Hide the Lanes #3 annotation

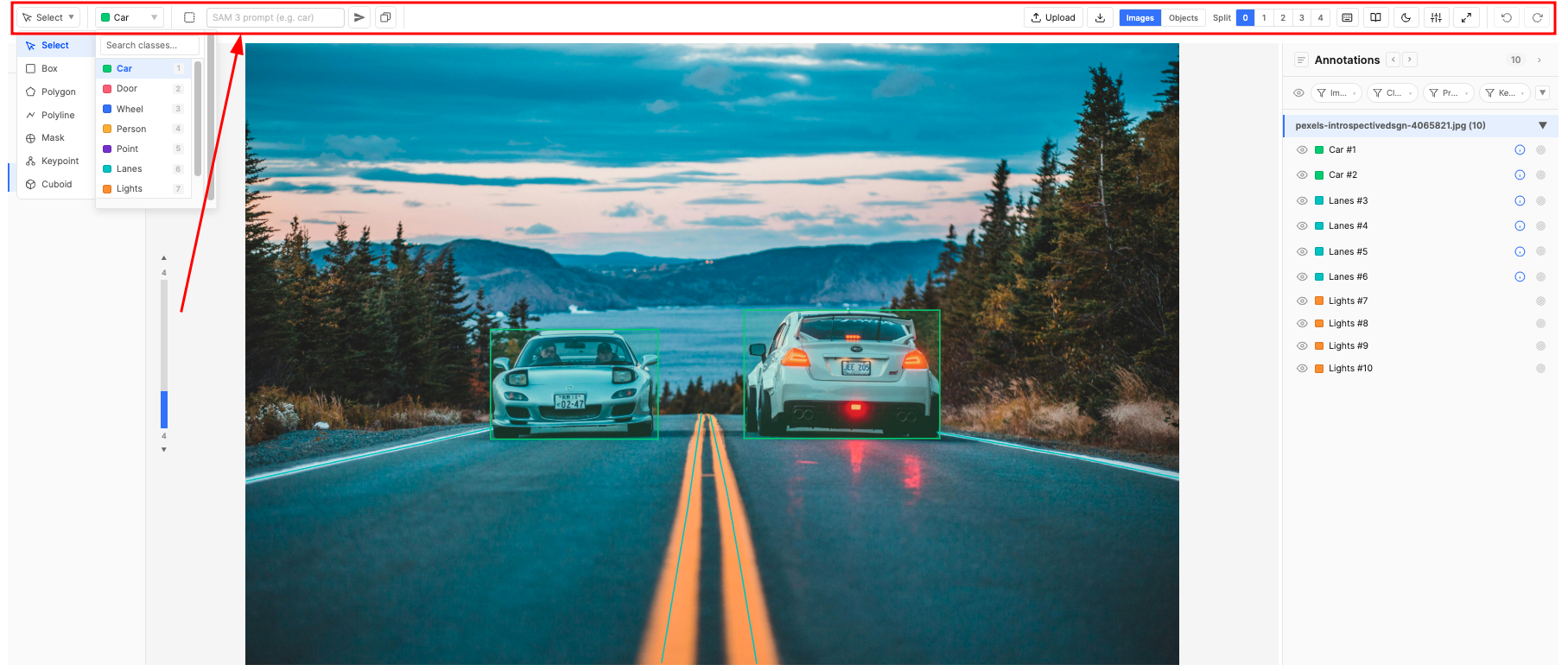(x=1302, y=201)
